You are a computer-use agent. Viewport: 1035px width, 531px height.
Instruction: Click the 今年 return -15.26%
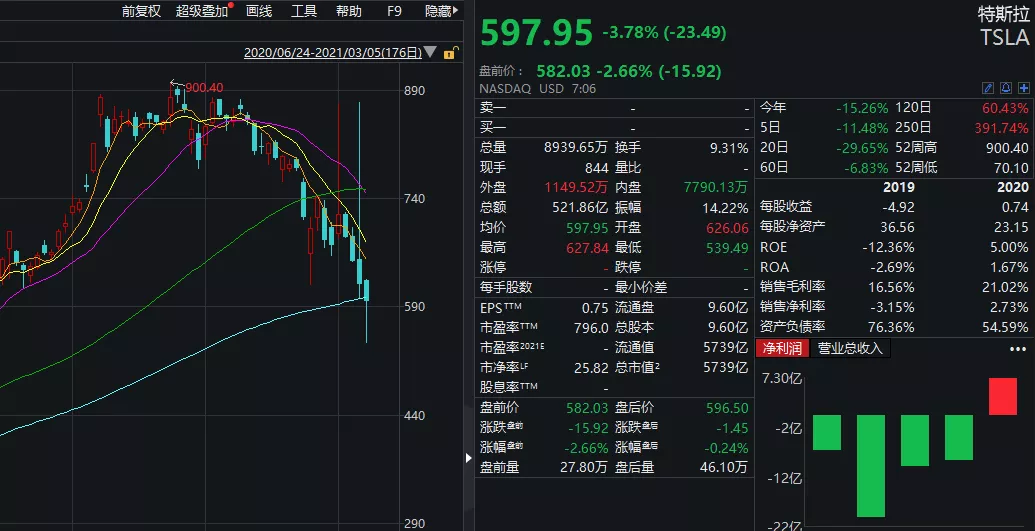click(x=862, y=108)
